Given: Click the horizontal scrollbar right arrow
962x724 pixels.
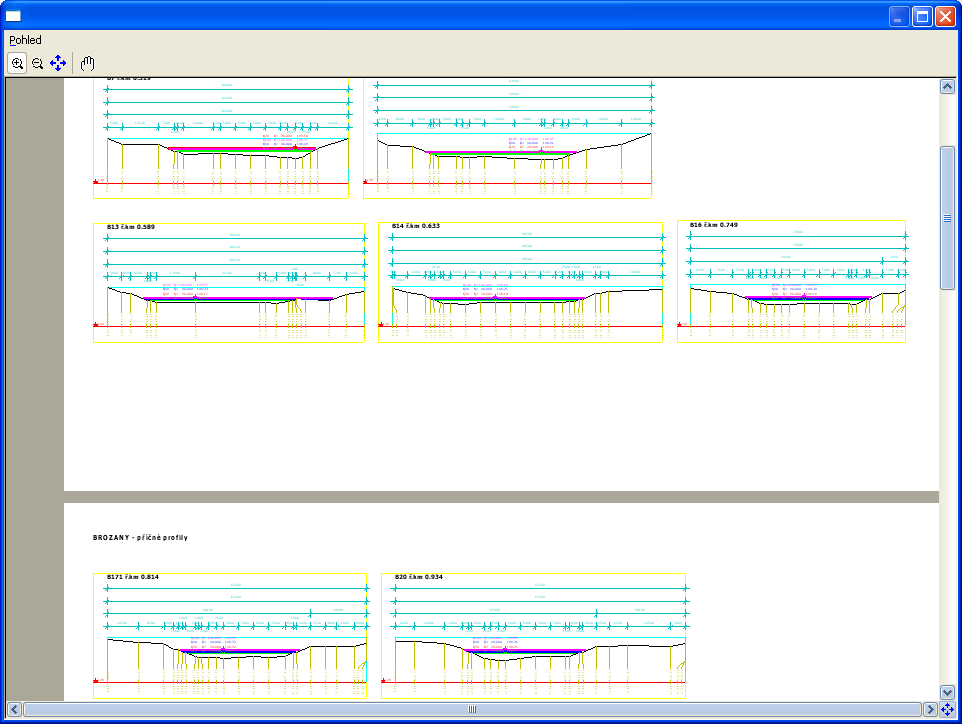Looking at the screenshot, I should (930, 709).
